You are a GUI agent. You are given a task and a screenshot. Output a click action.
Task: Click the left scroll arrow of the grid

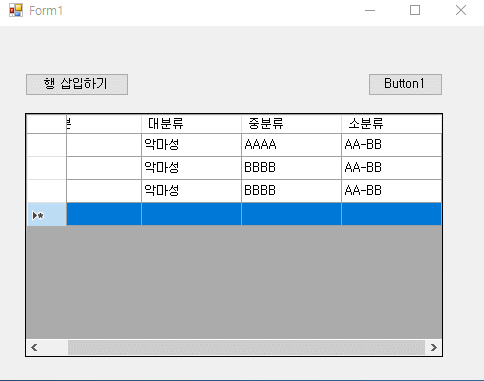click(x=34, y=347)
